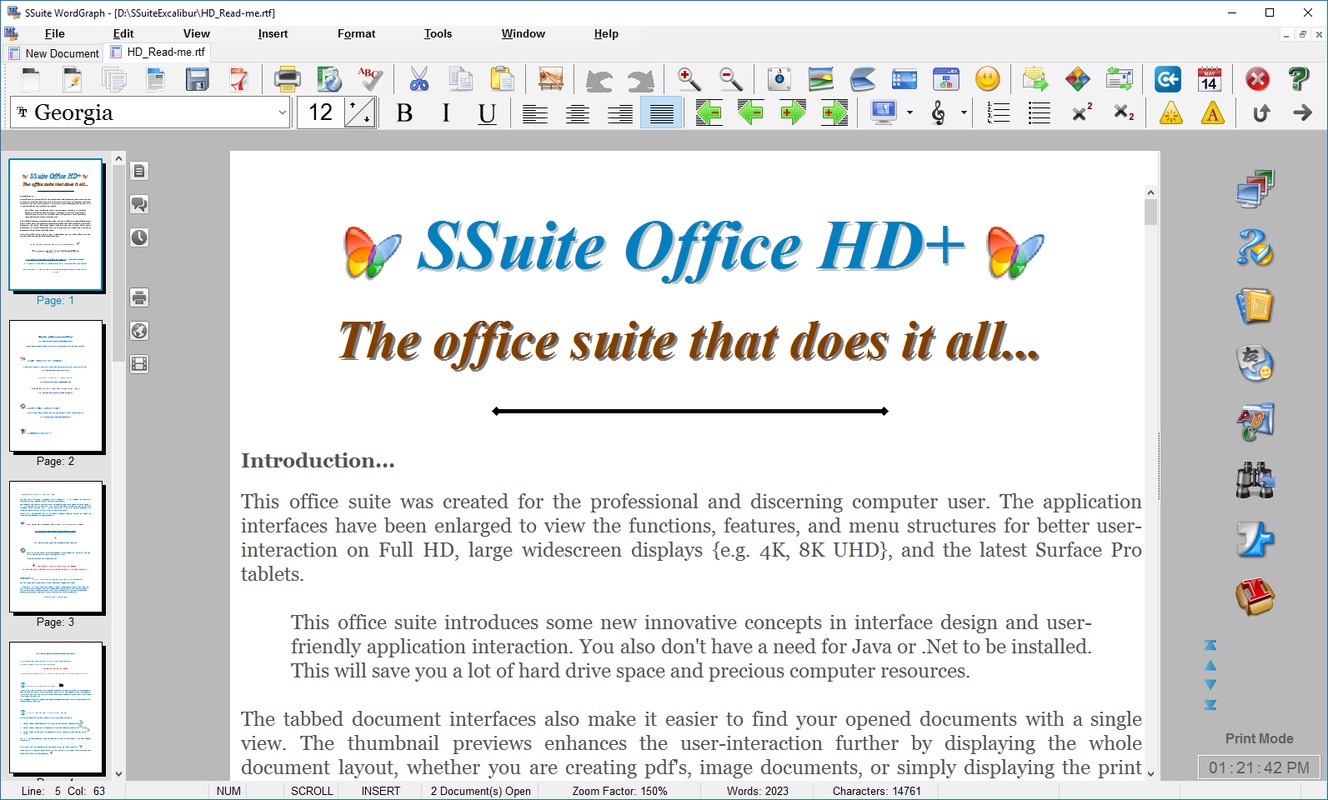Click 'Words: 2023' in status bar
This screenshot has height=800, width=1328.
click(x=757, y=791)
